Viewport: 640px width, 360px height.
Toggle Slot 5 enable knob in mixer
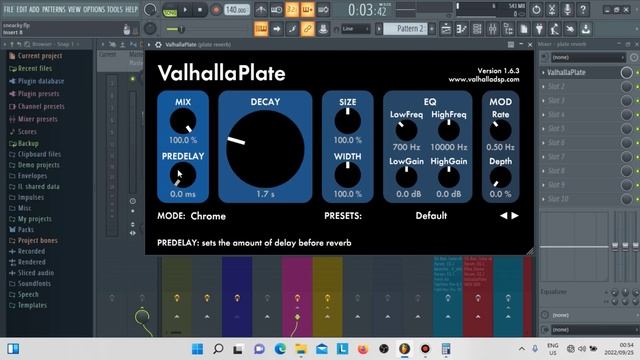pos(626,129)
